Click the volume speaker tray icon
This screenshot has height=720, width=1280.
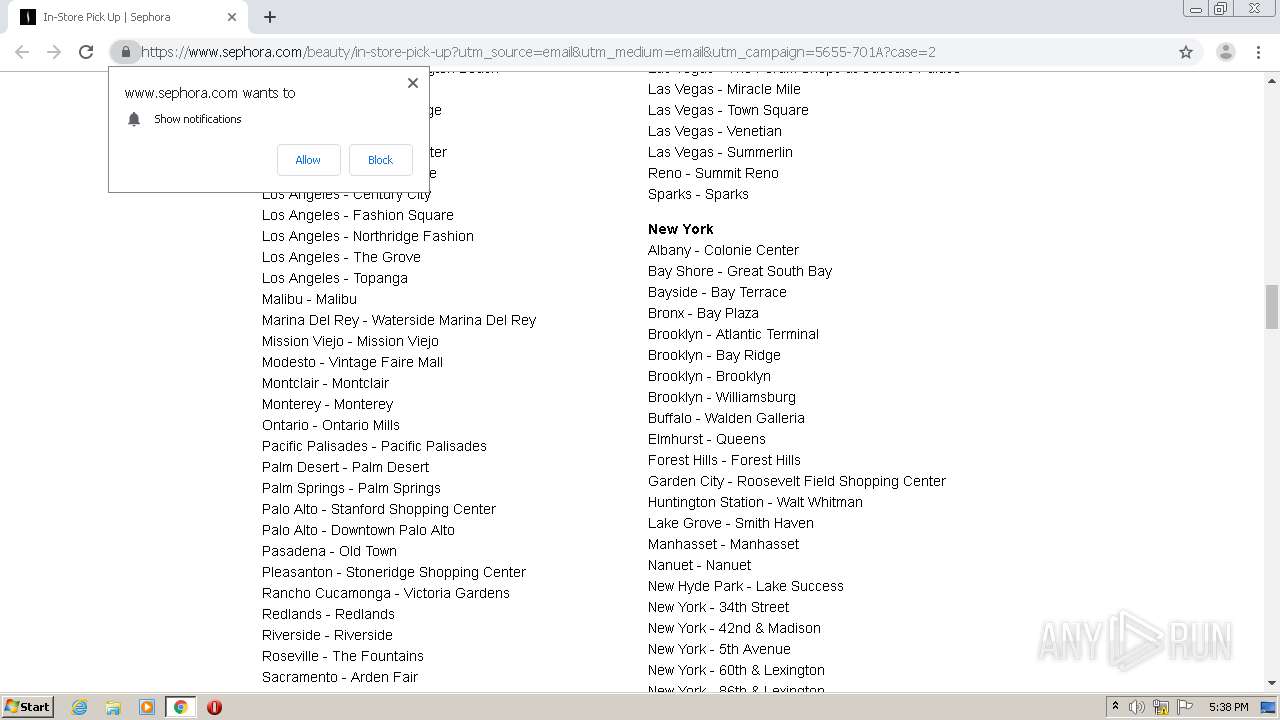pos(1137,707)
